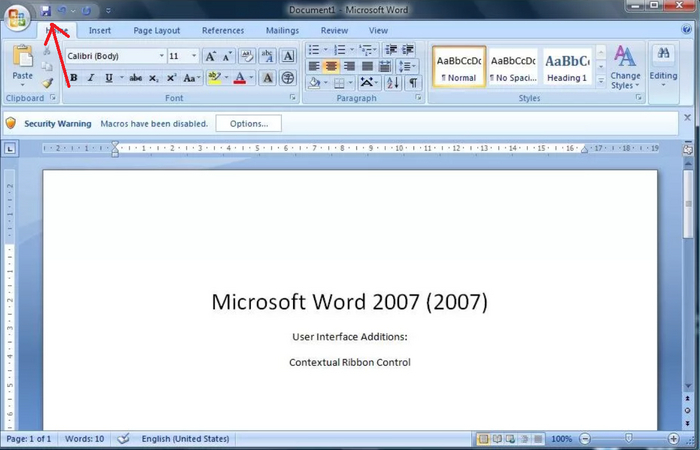
Task: Apply character border to text
Action: [x=288, y=56]
